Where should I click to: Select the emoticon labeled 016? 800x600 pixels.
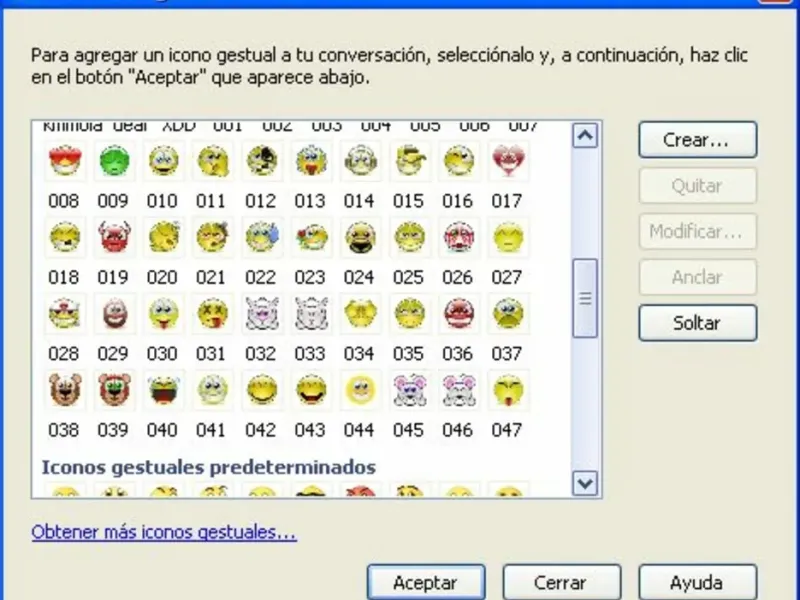[459, 161]
